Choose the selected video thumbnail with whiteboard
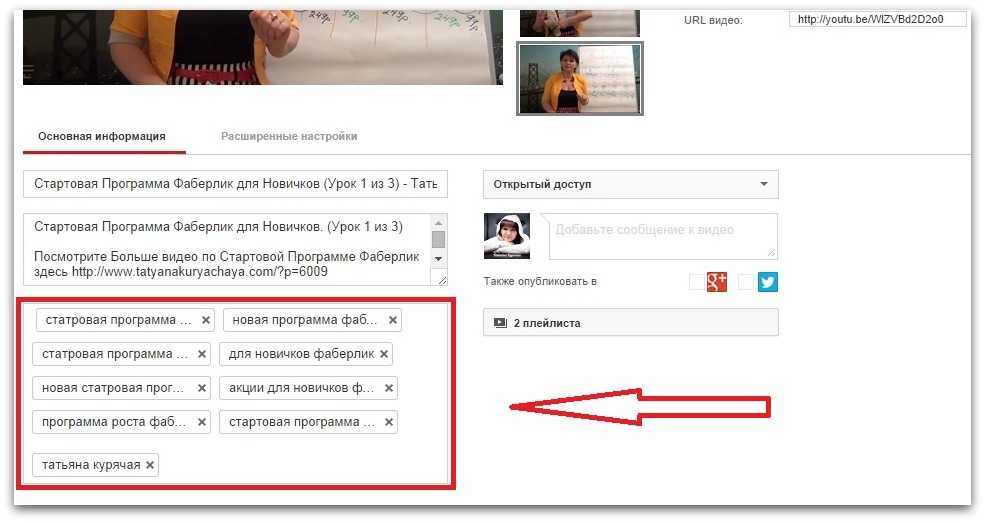Screen dimensions: 985x523 point(580,78)
